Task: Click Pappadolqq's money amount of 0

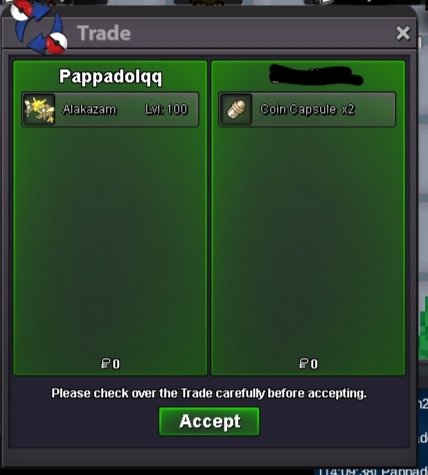Action: tap(116, 364)
